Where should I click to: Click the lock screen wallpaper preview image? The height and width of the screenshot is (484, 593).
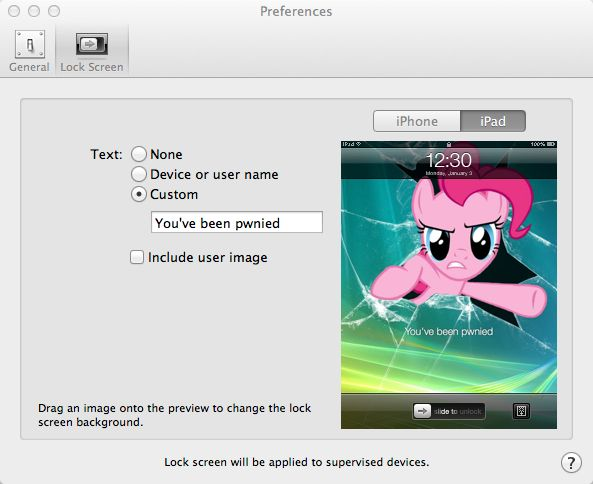(449, 285)
